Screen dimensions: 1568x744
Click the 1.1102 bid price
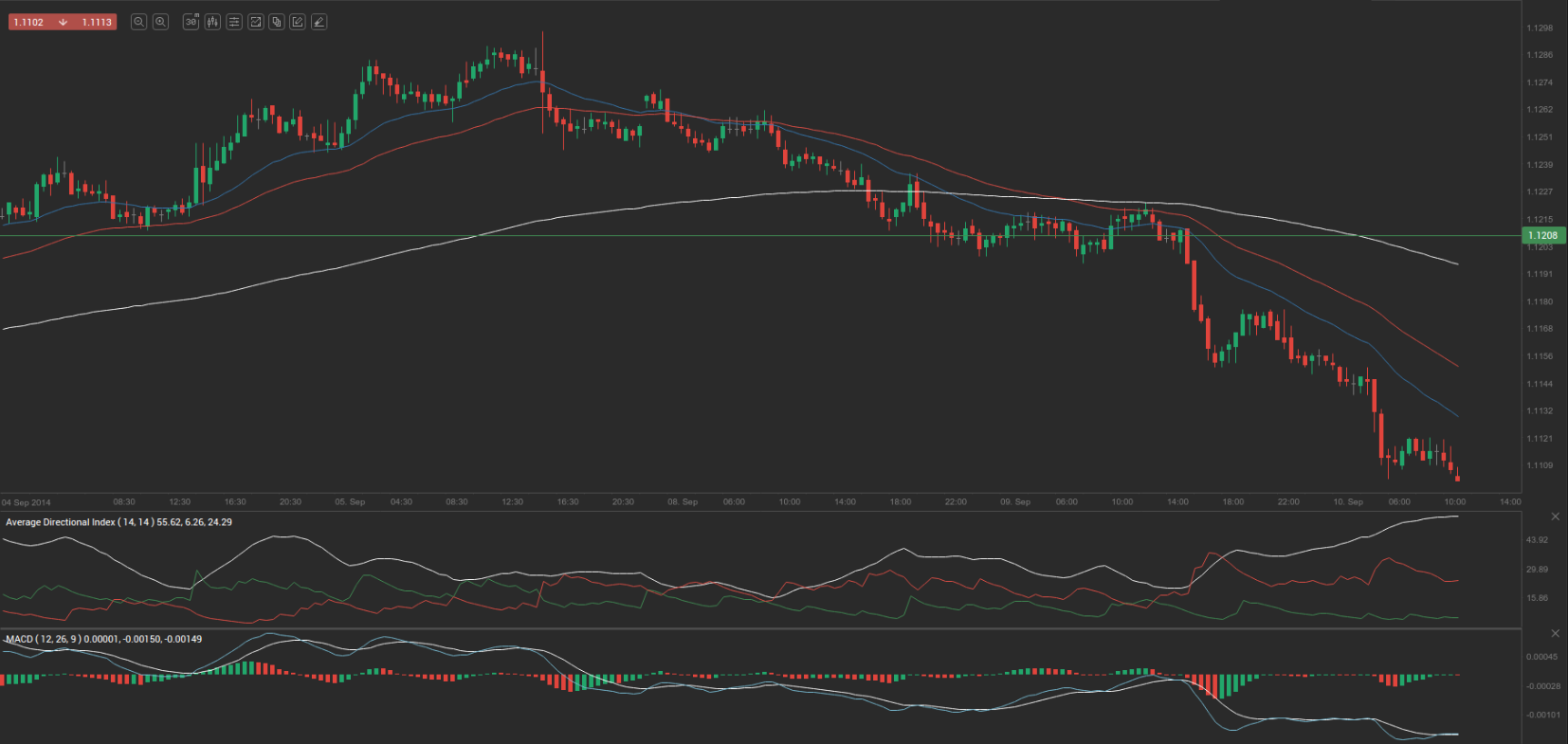(x=28, y=22)
